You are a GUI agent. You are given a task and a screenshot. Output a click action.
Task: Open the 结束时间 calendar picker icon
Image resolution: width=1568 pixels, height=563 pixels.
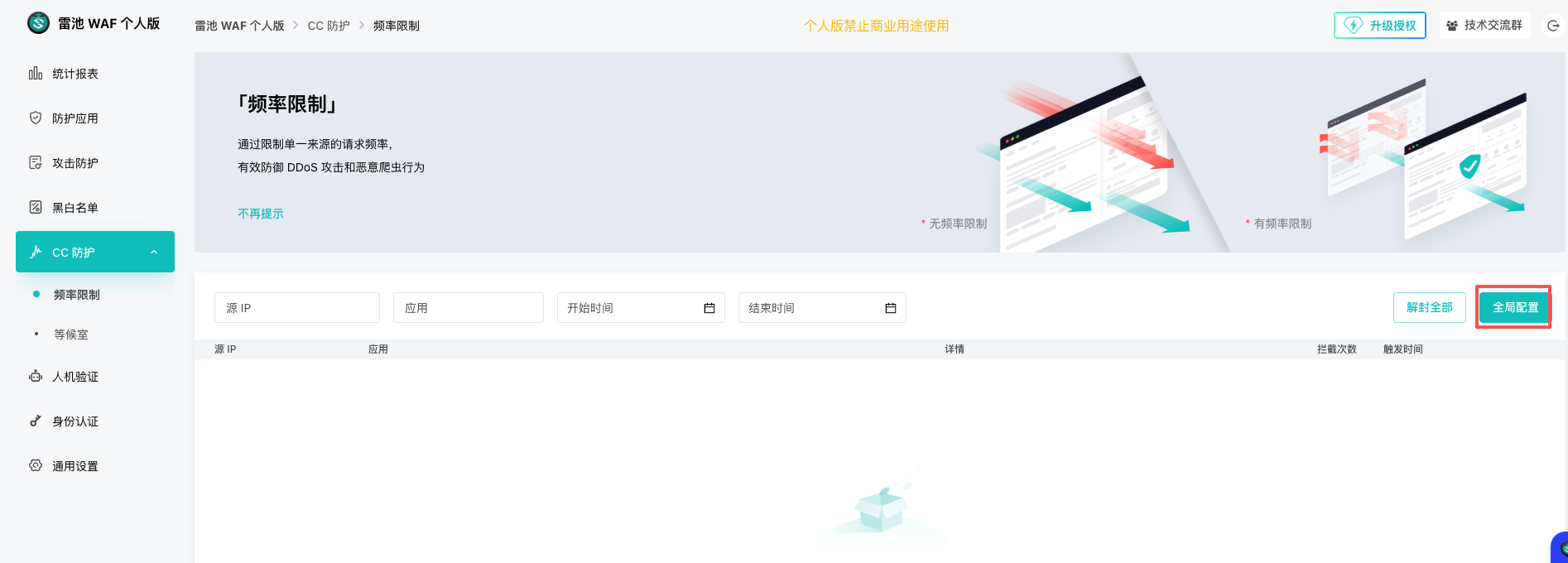(891, 308)
